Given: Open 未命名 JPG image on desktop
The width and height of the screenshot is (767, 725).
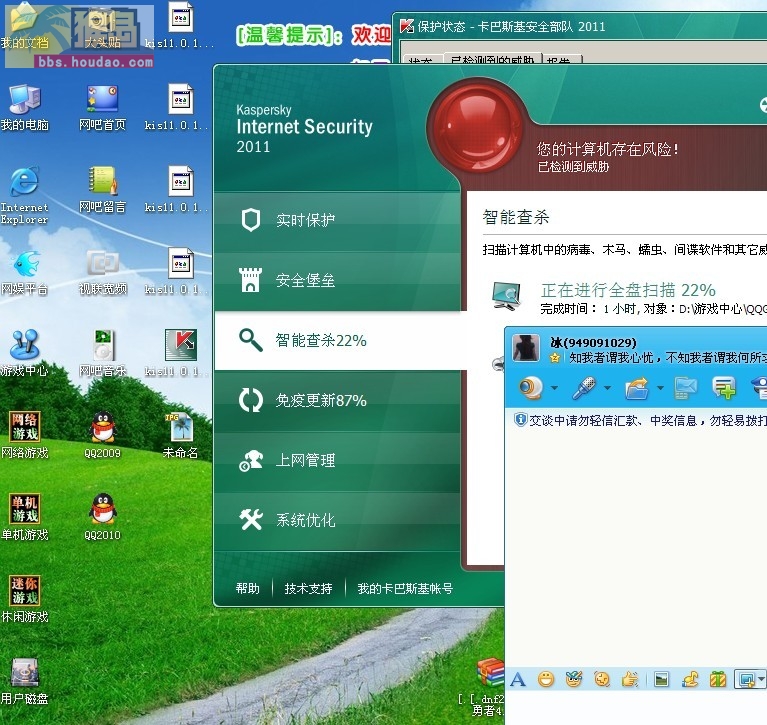Looking at the screenshot, I should [180, 435].
